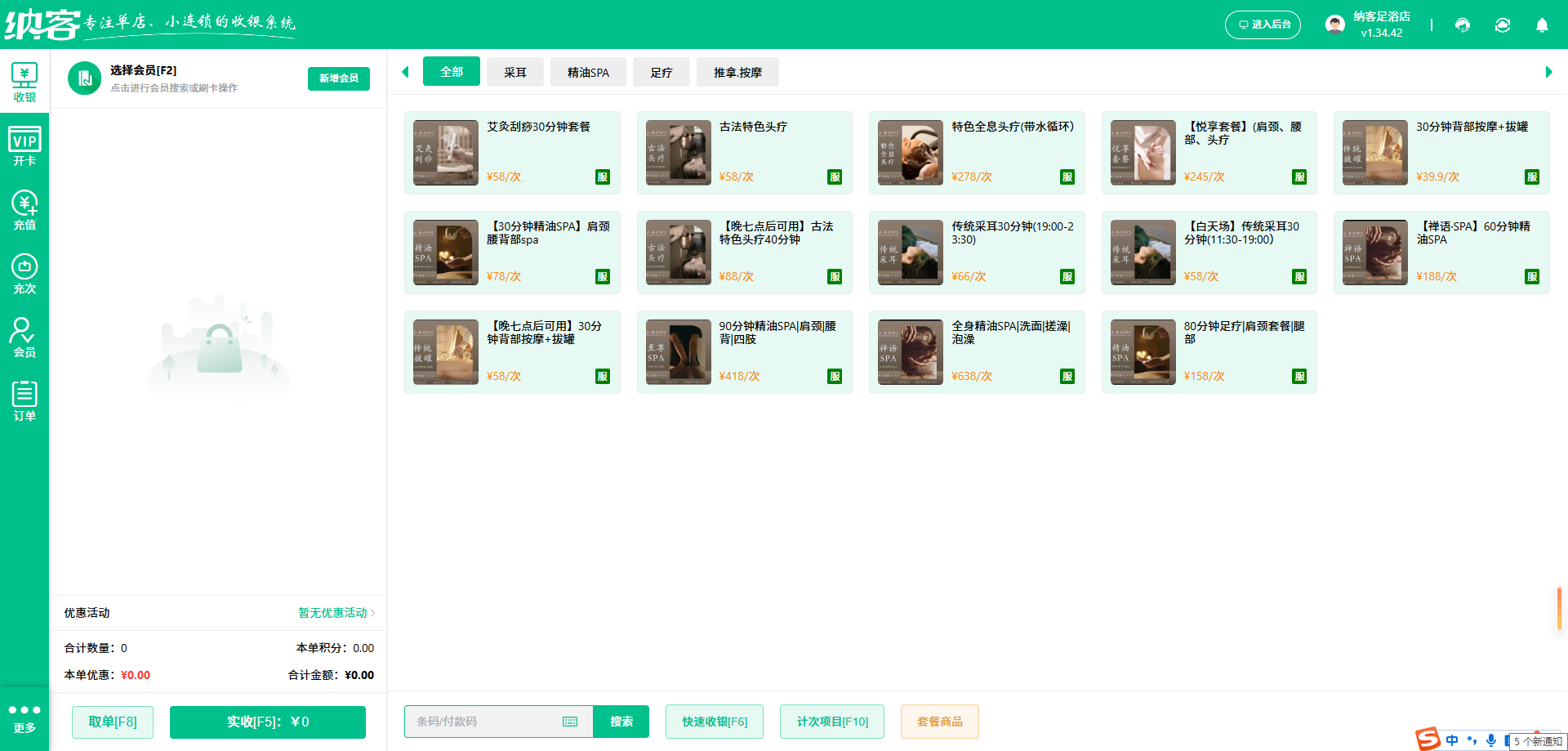
Task: Select the 收银 cashier icon in the sidebar
Action: click(24, 81)
